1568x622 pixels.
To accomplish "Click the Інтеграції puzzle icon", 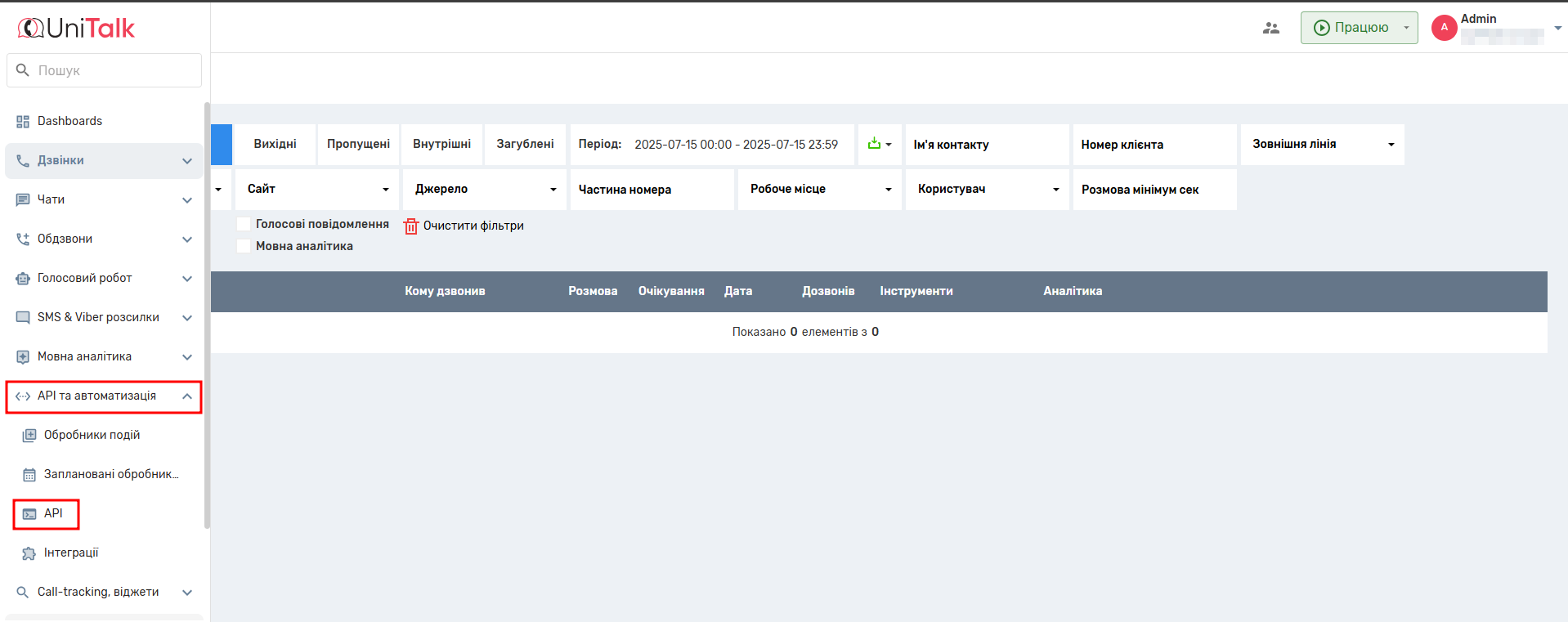I will [29, 553].
